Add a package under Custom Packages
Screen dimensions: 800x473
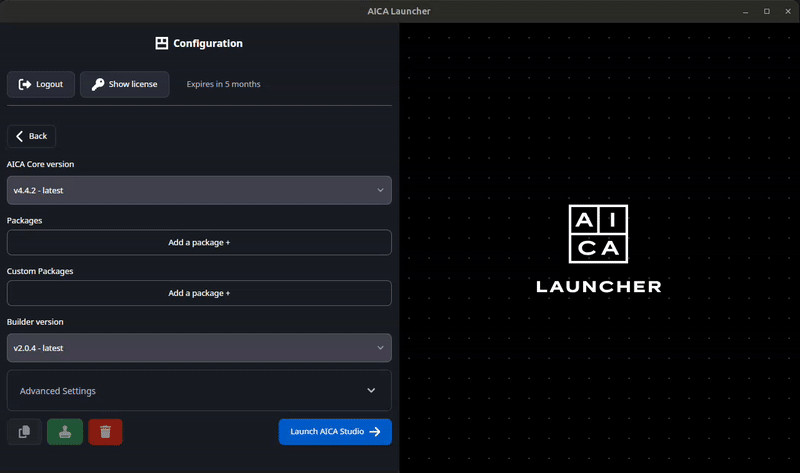(199, 293)
